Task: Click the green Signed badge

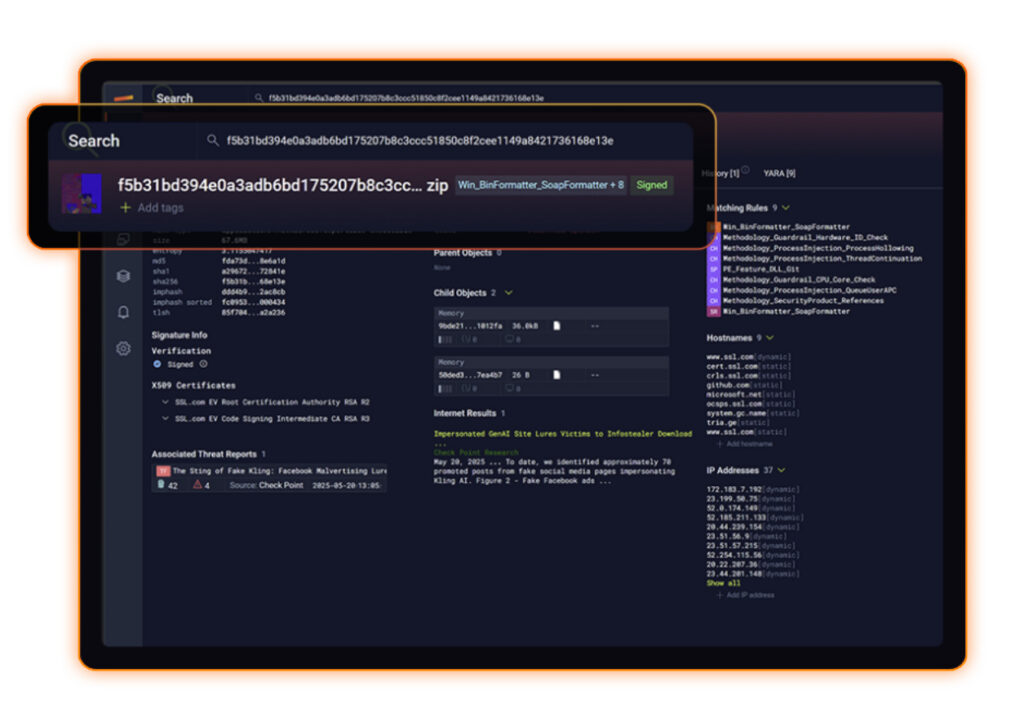Action: (x=652, y=185)
